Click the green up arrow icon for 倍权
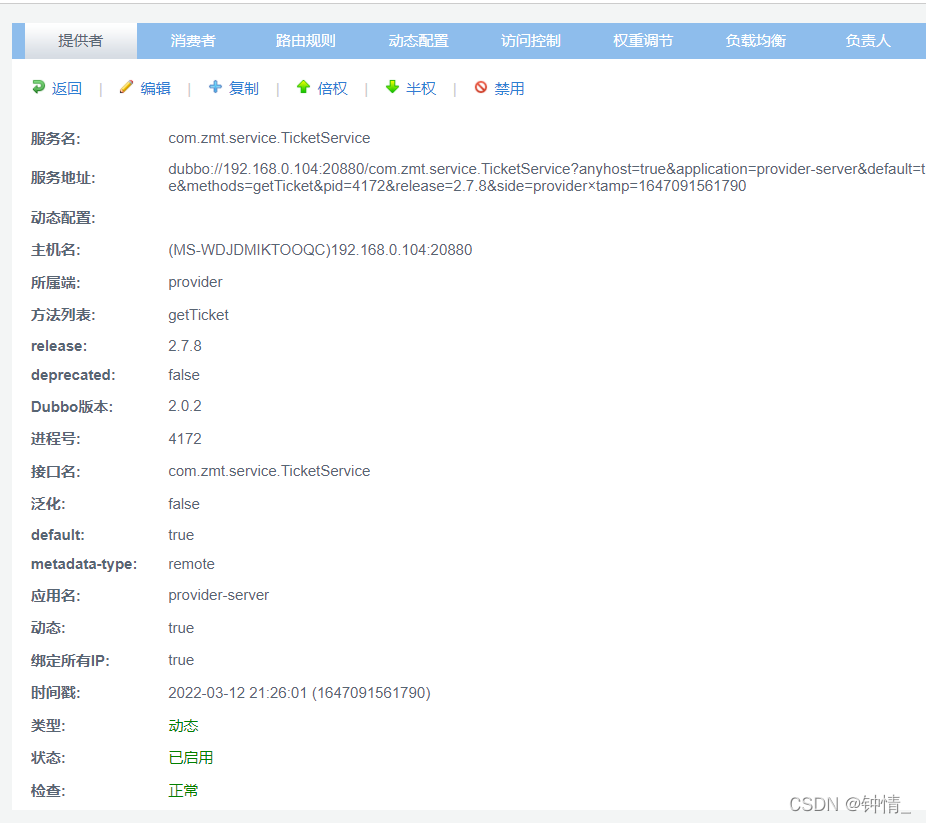The height and width of the screenshot is (823, 926). (x=302, y=88)
